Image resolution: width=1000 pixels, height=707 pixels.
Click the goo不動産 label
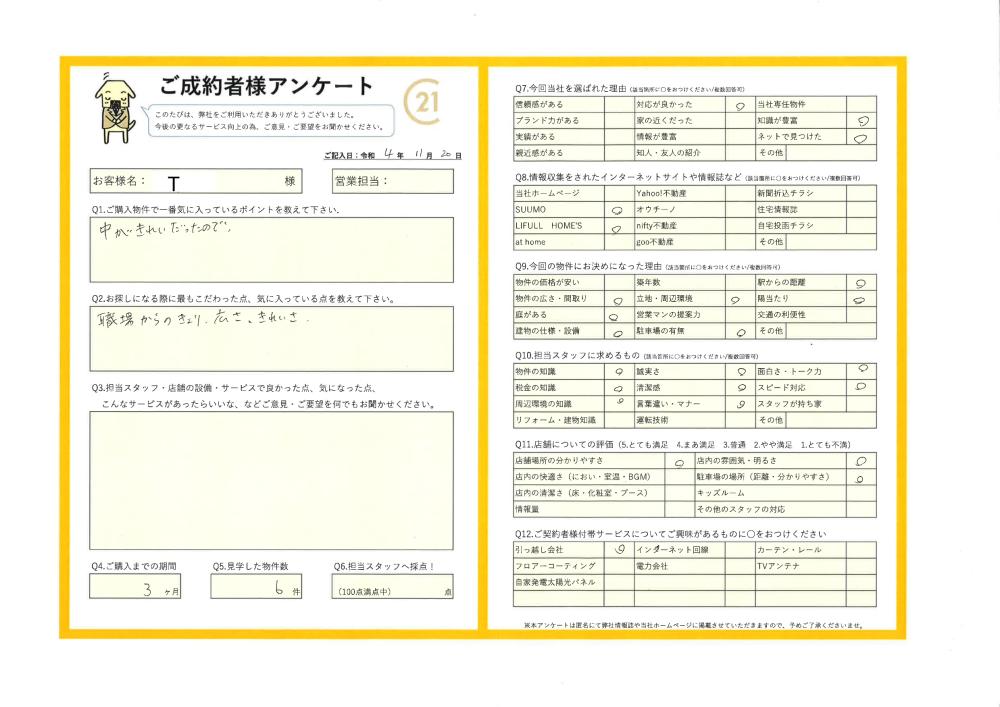pos(655,242)
